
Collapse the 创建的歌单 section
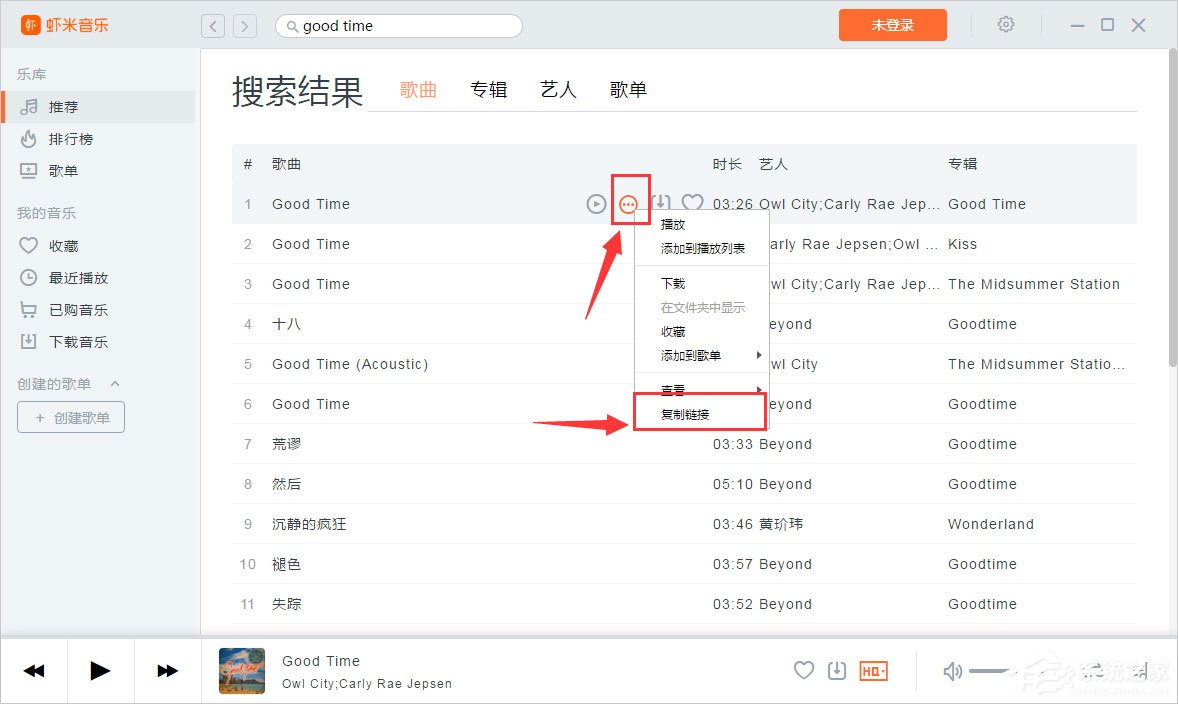pos(113,383)
